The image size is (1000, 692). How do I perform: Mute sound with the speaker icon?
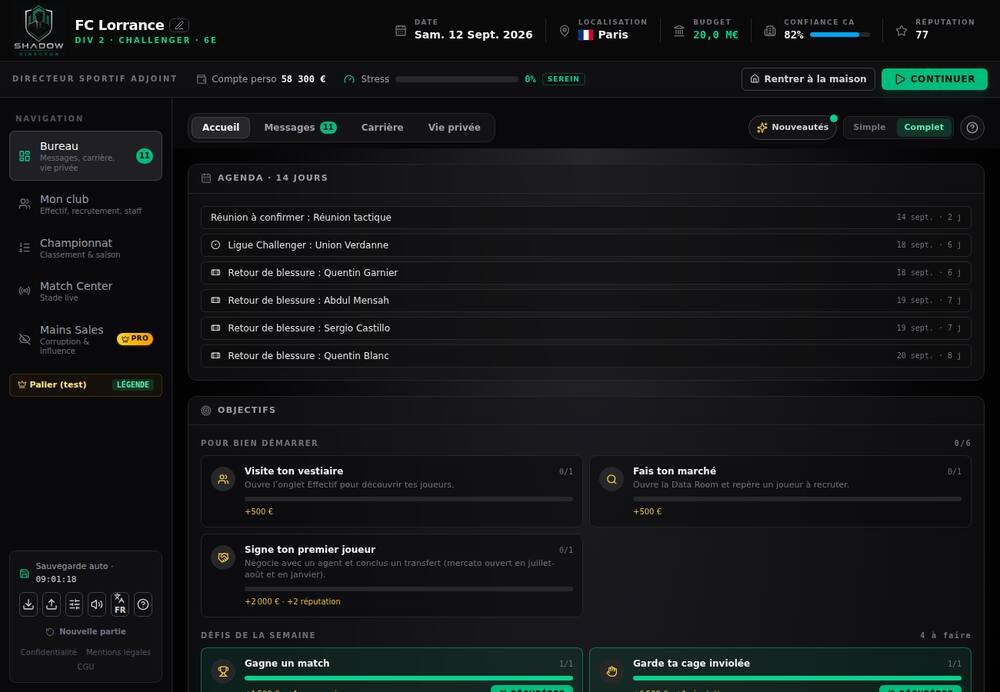(97, 605)
